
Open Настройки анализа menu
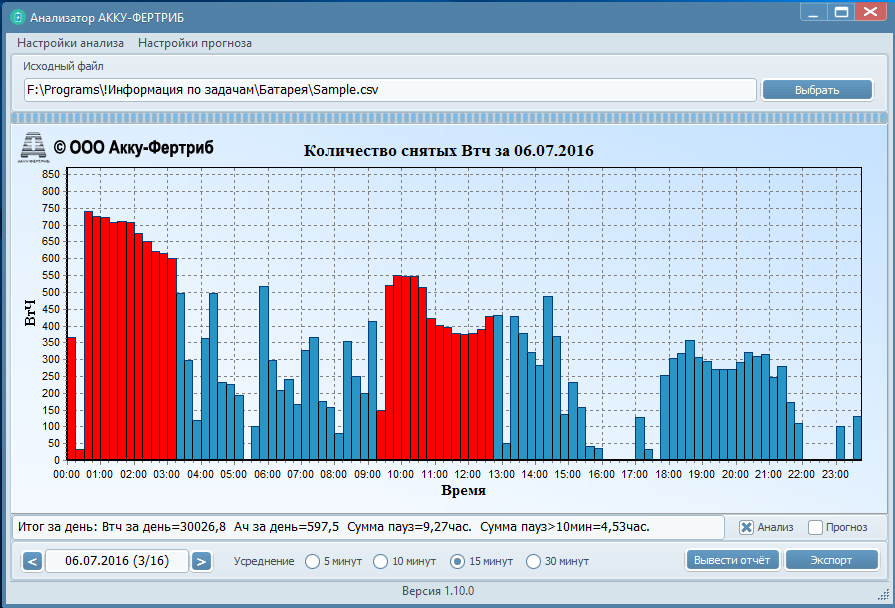point(70,43)
